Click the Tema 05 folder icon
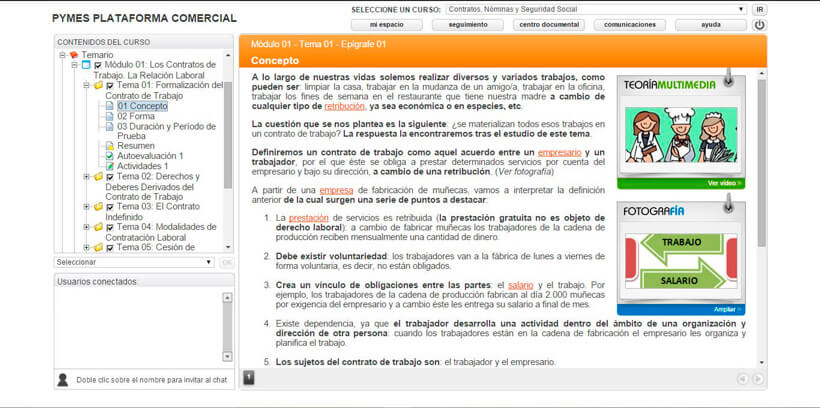Screen dimensions: 820x408 [98, 247]
